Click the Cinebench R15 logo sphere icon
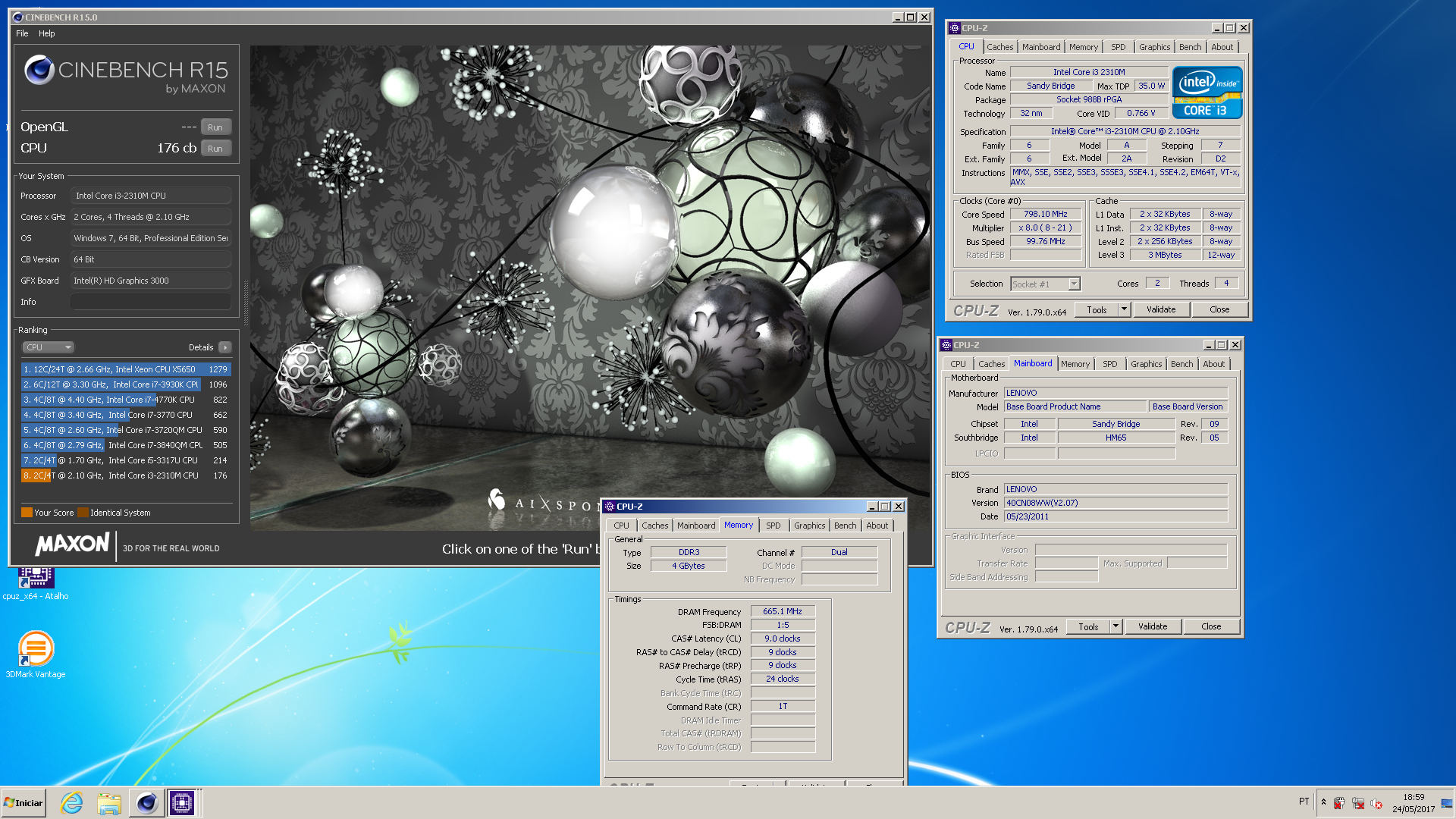This screenshot has height=819, width=1456. [39, 71]
